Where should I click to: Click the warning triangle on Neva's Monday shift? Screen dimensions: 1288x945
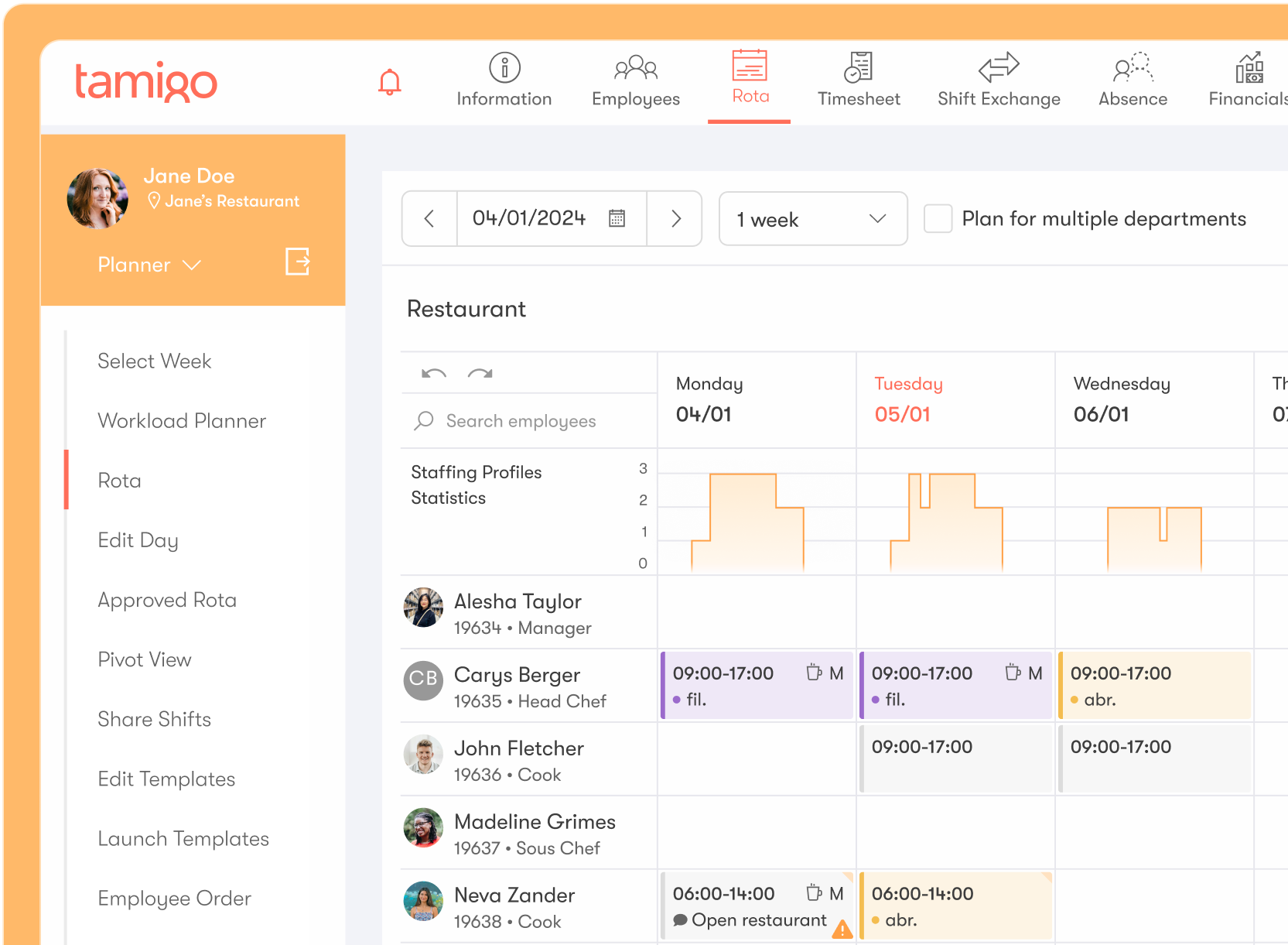tap(842, 930)
